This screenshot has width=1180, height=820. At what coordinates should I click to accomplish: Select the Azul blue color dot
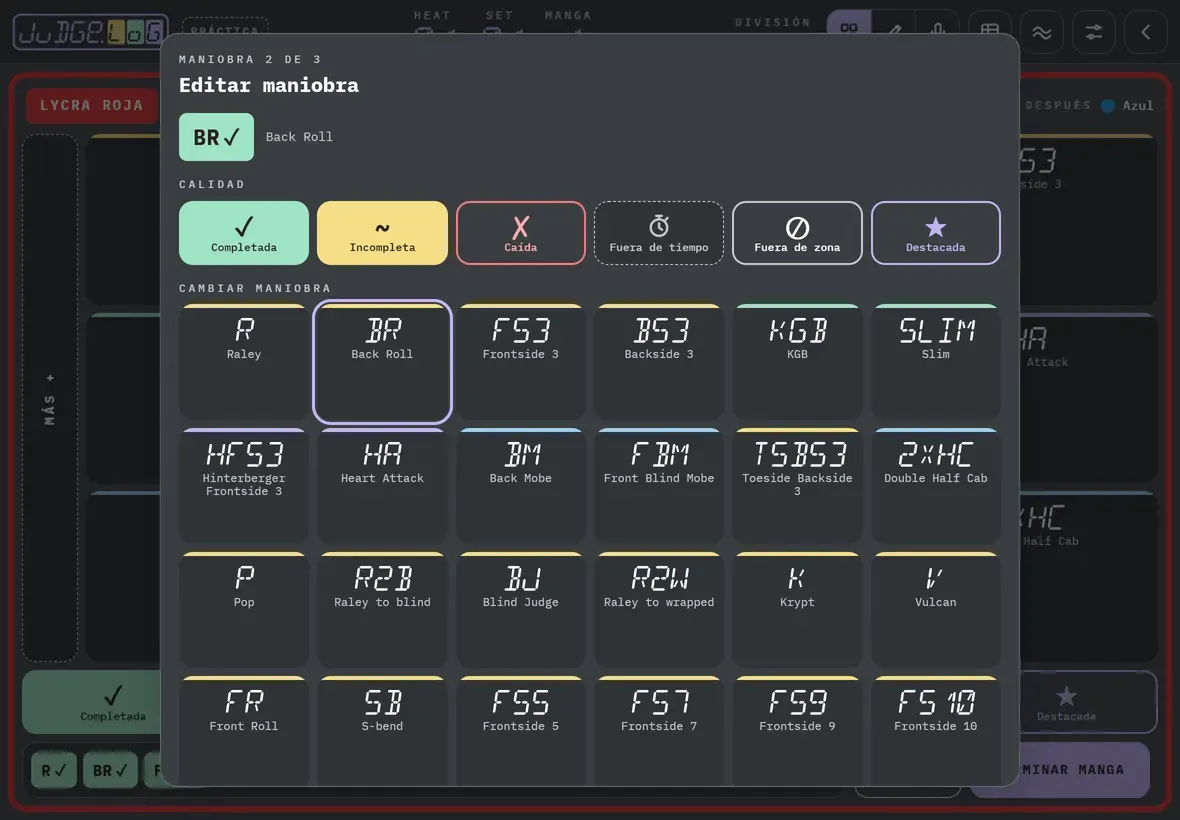(x=1108, y=106)
